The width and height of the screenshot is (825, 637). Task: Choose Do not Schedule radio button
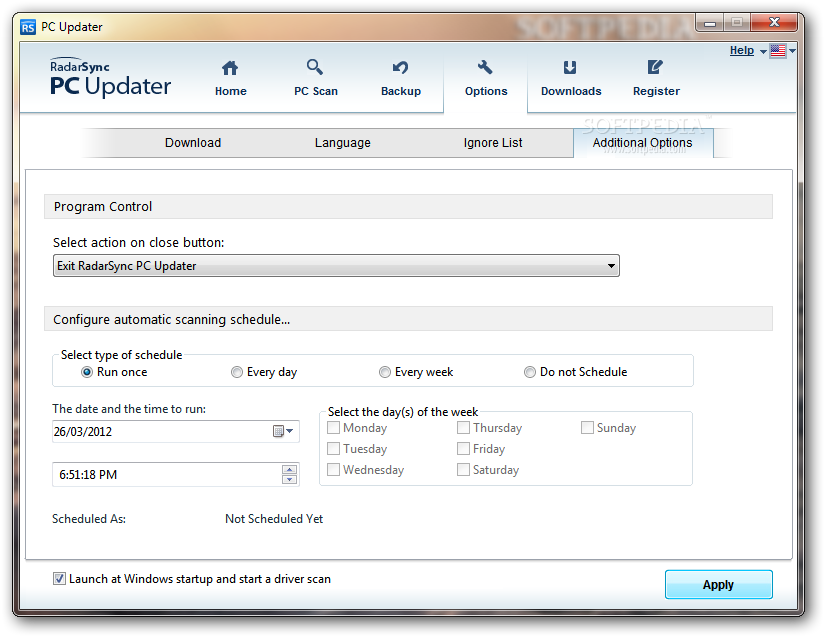tap(529, 372)
